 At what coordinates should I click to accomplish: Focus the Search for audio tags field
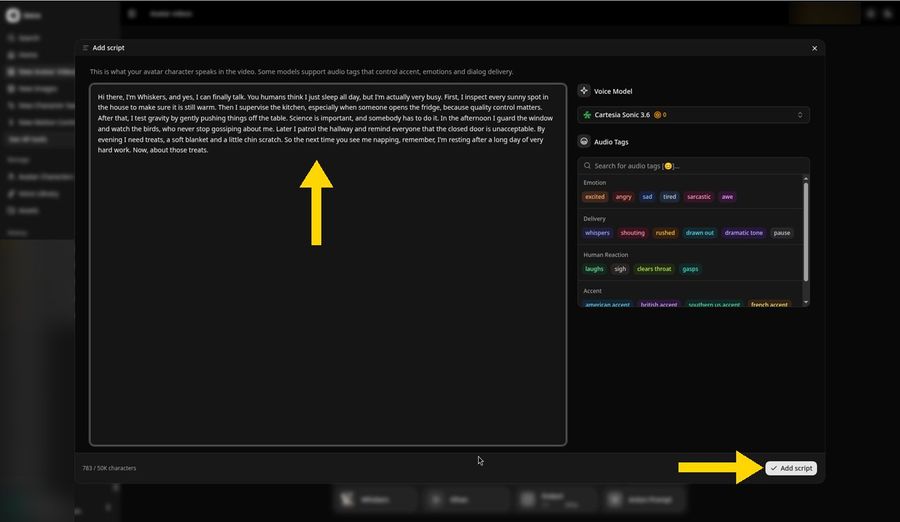point(693,165)
